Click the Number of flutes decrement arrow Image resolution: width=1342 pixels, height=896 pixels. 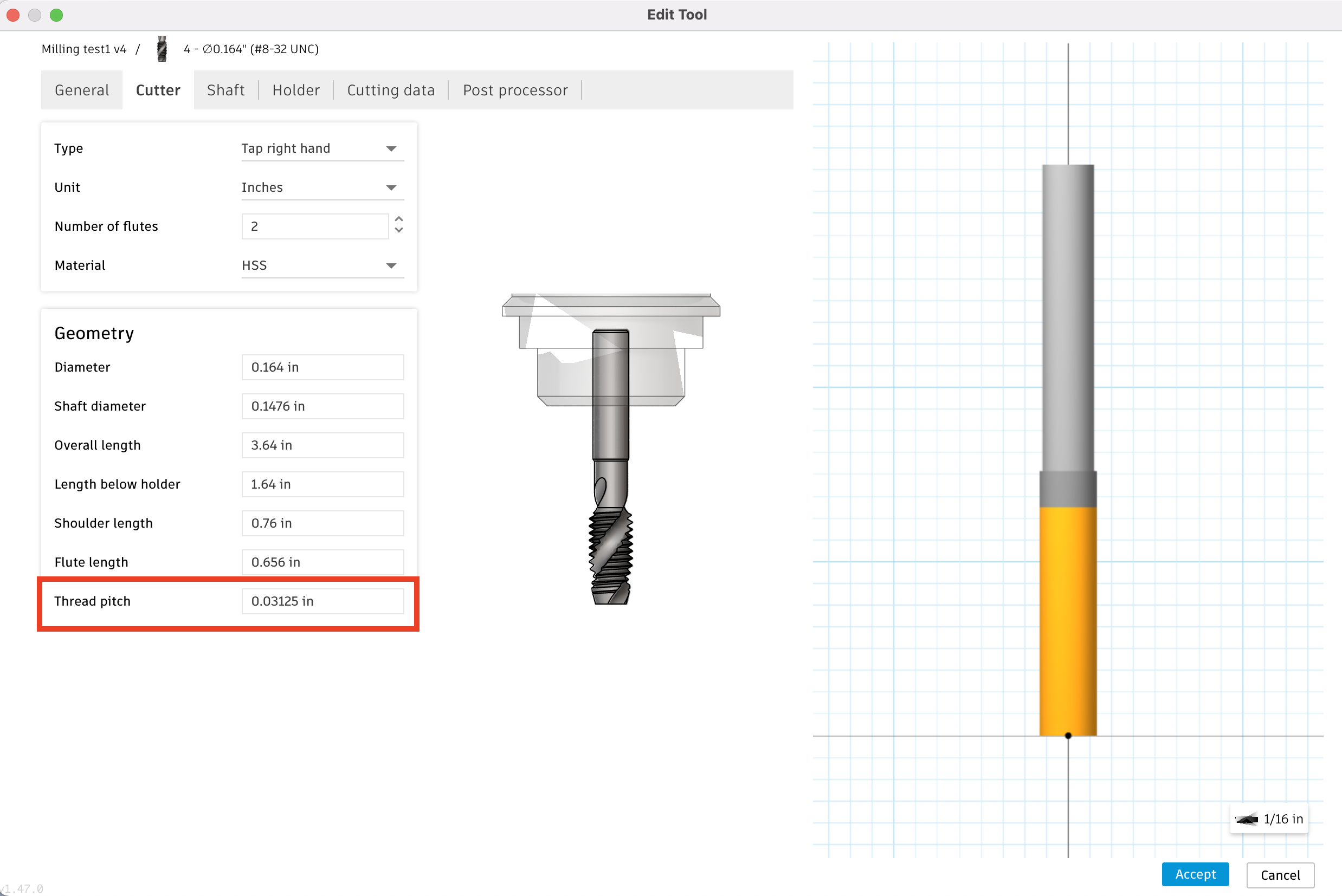(x=398, y=232)
